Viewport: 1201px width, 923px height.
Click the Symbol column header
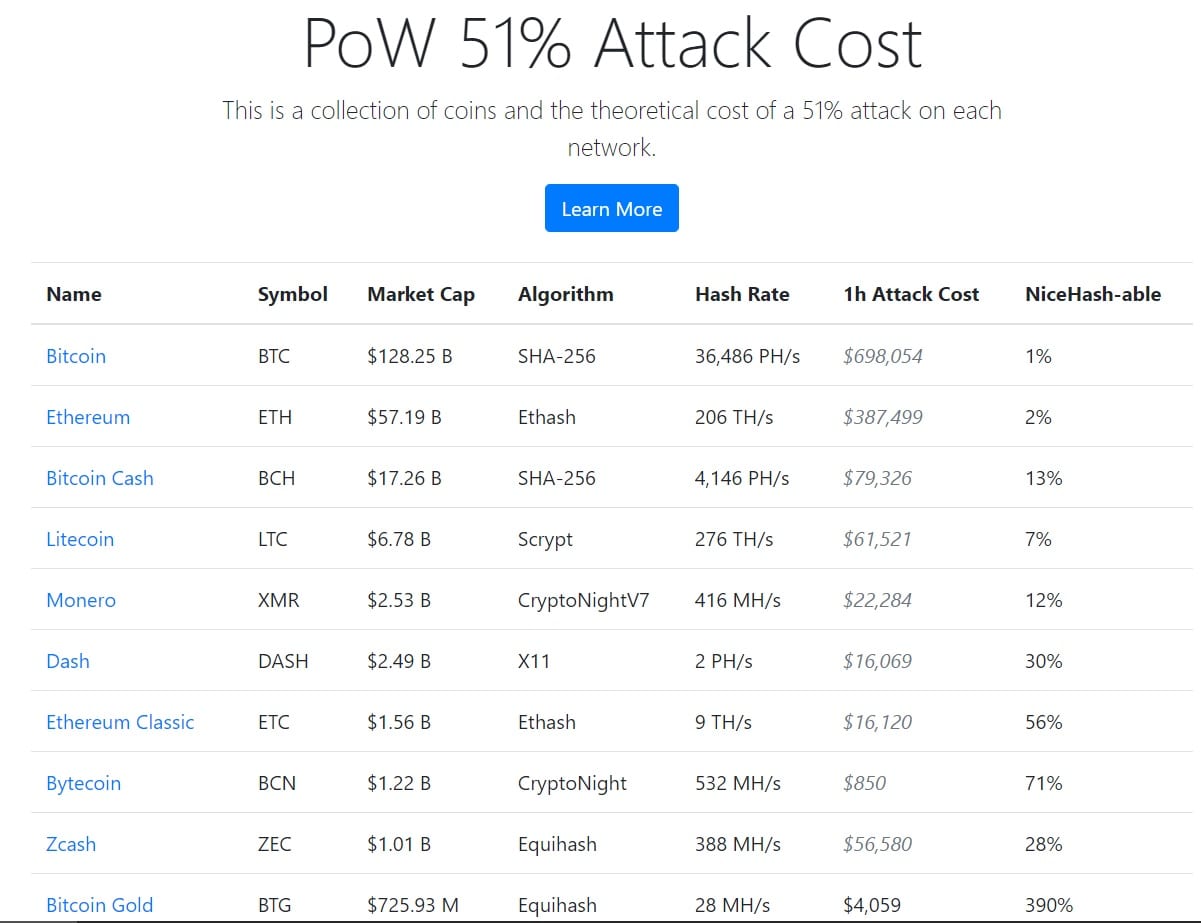[293, 294]
